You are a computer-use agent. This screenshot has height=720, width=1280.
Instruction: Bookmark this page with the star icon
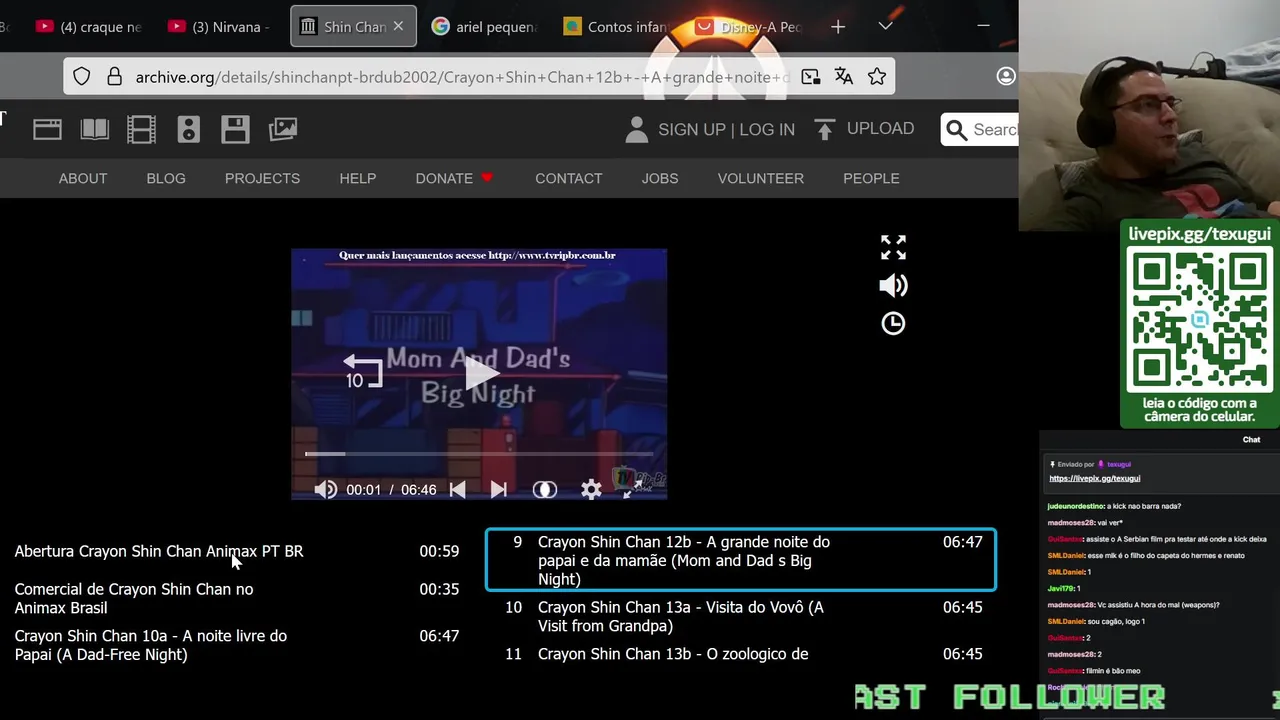(x=877, y=77)
